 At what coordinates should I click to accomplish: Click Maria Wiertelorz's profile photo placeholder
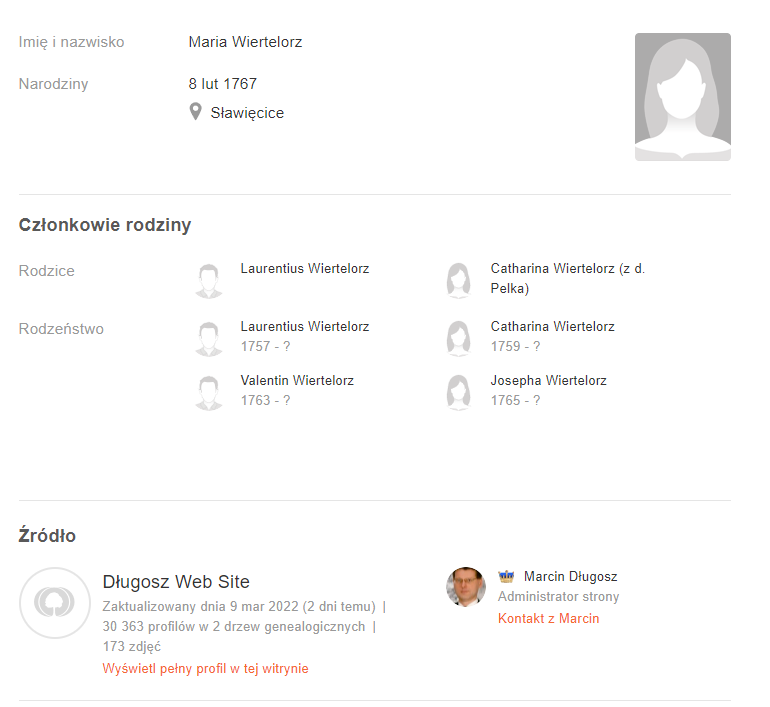tap(682, 97)
